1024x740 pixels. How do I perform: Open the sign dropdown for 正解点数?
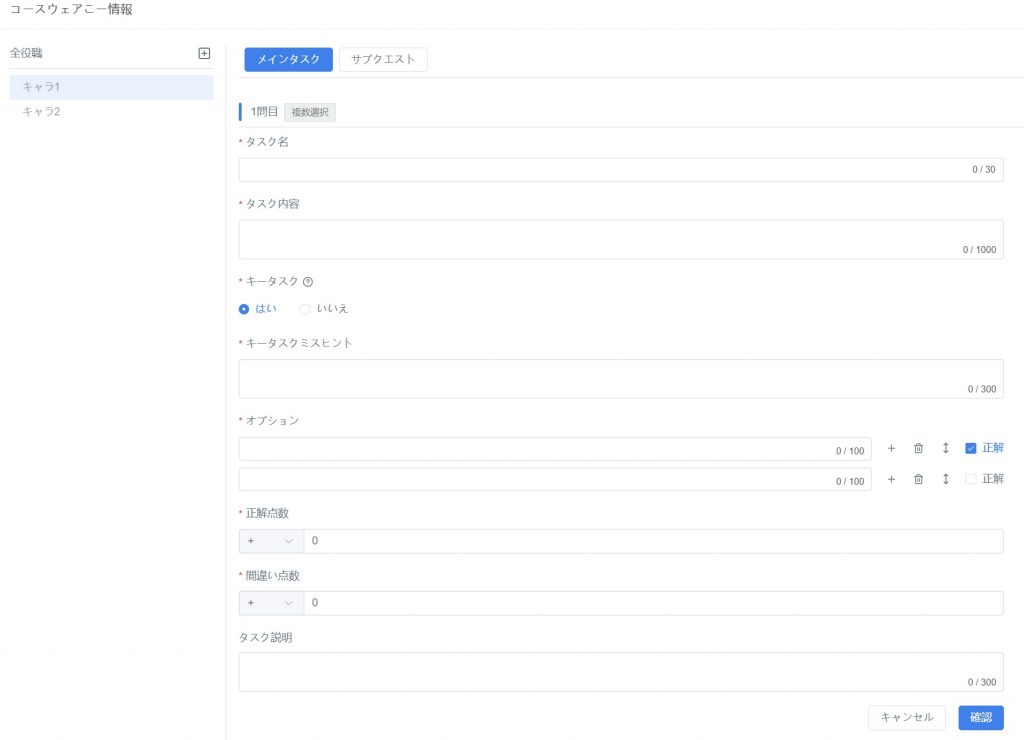[x=271, y=542]
